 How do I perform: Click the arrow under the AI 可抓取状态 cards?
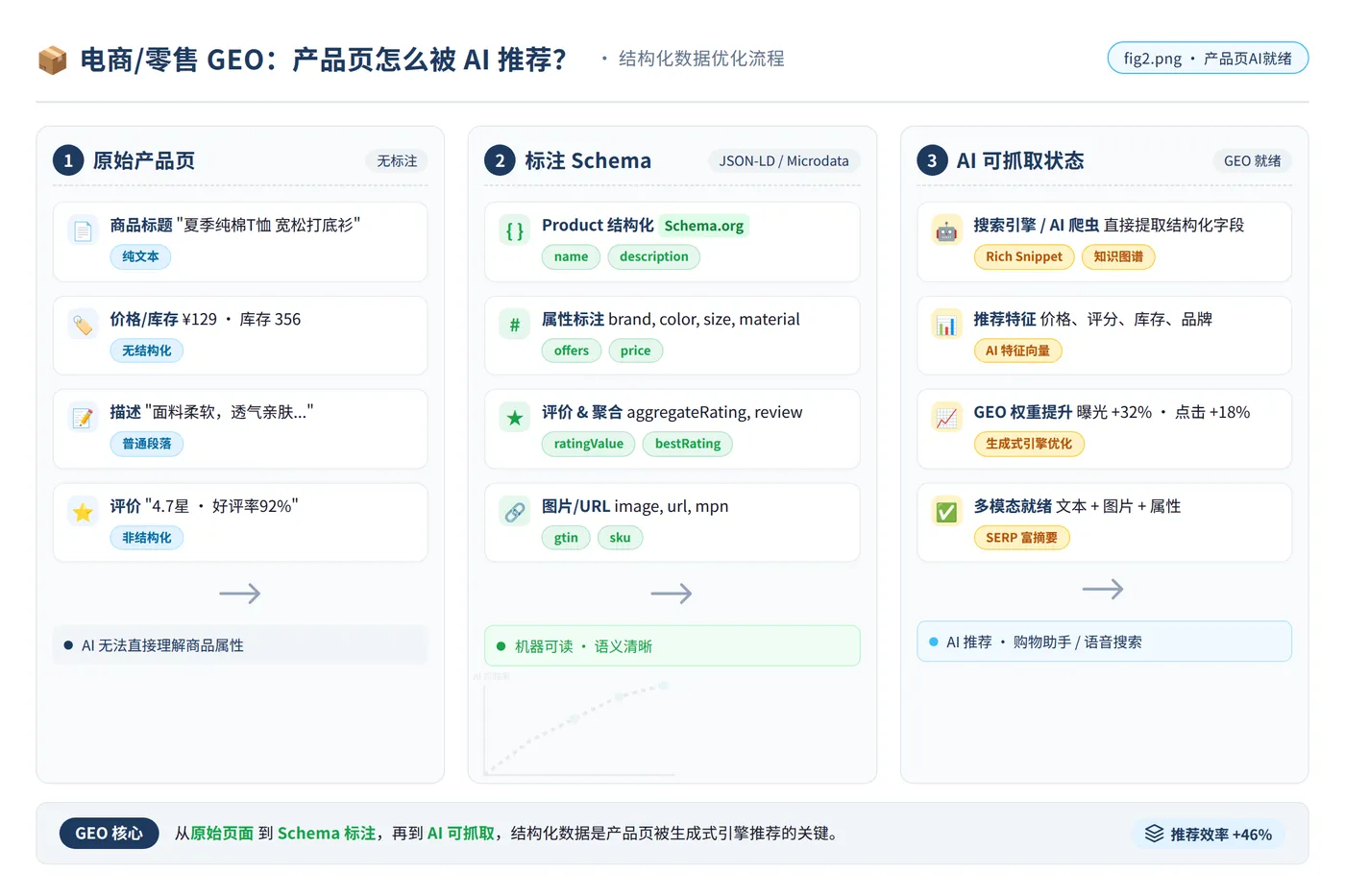pos(1103,589)
